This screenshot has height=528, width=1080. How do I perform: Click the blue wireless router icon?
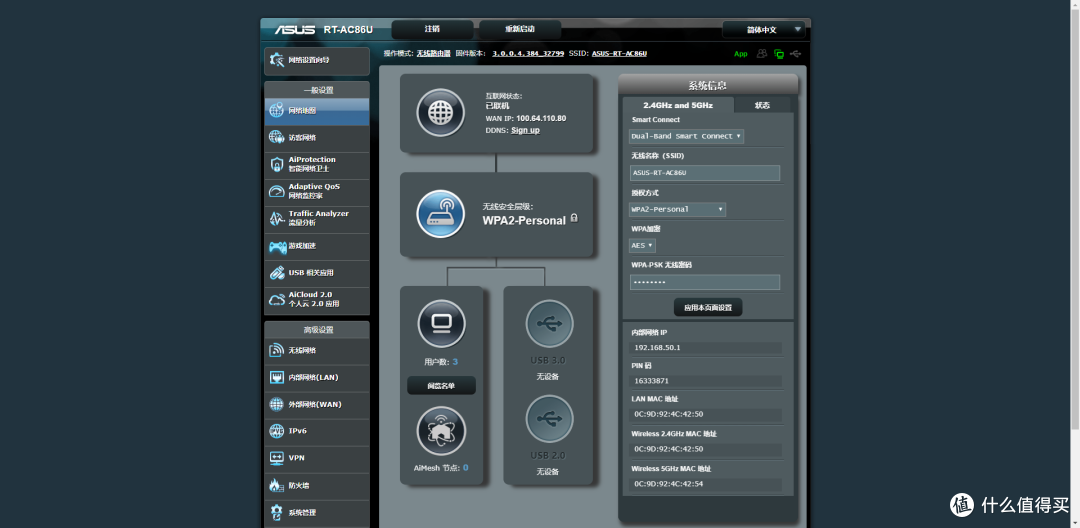(440, 214)
